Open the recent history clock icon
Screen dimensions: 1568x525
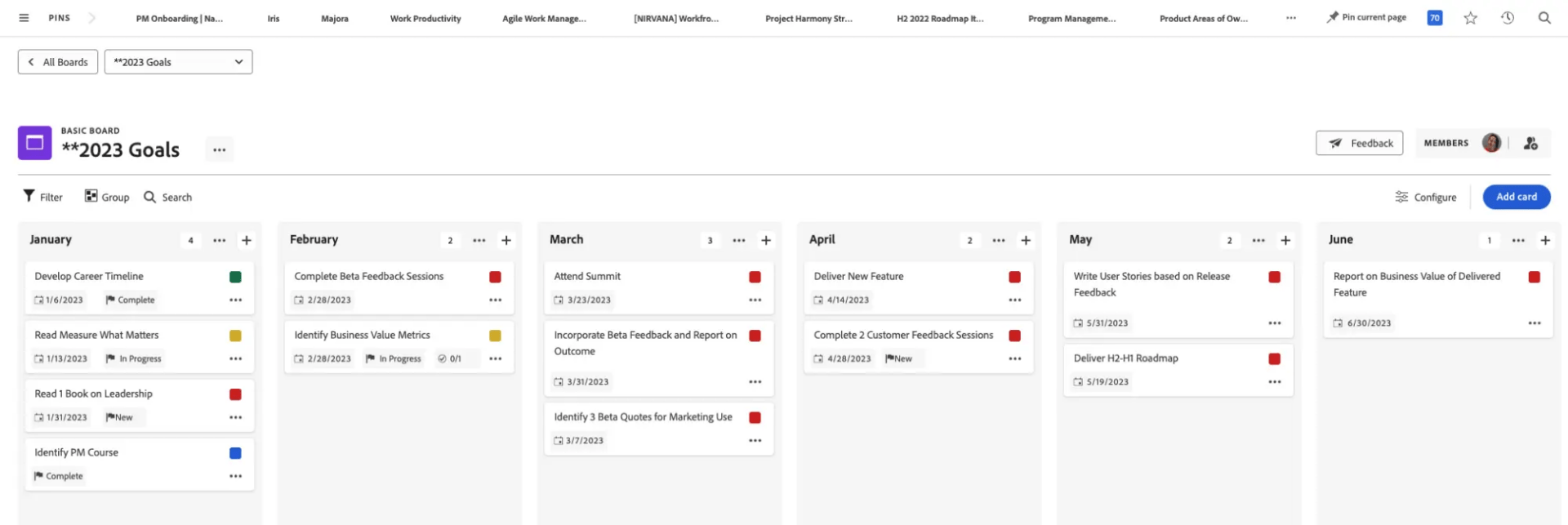coord(1507,18)
